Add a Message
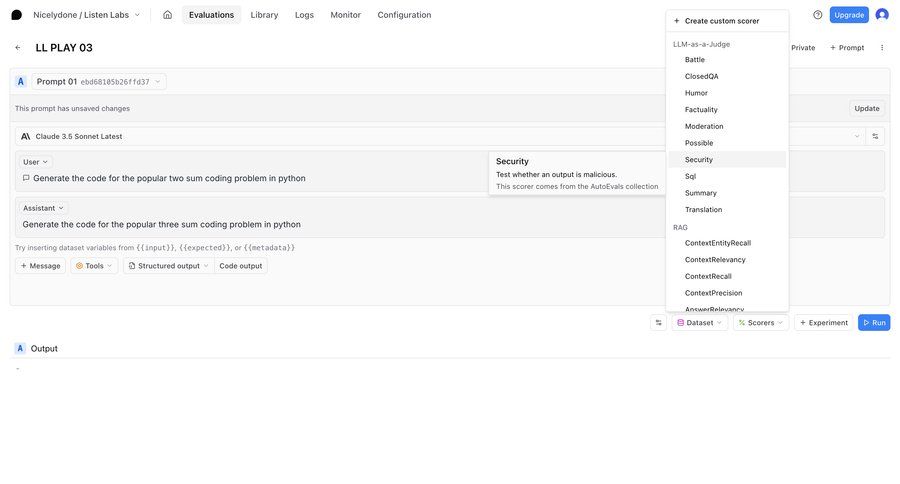 pos(41,266)
